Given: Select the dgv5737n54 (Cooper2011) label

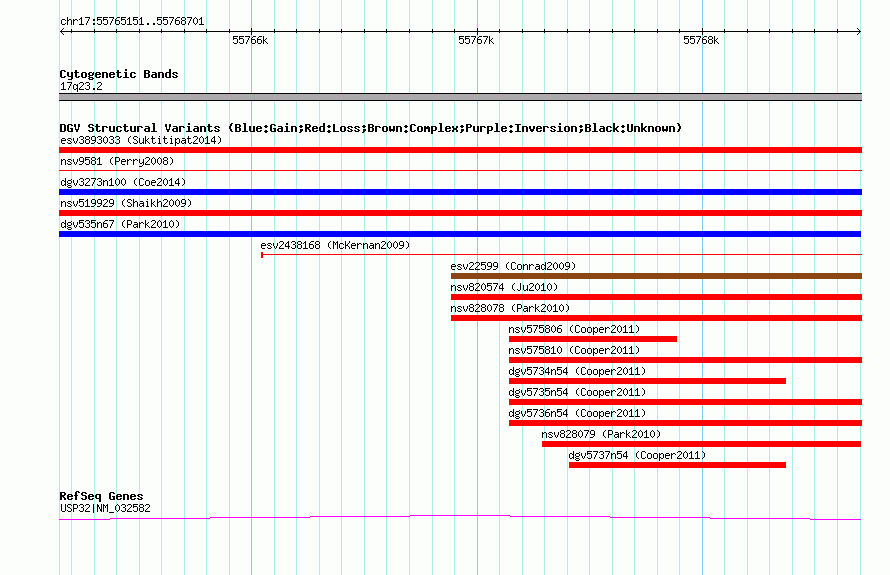Looking at the screenshot, I should [637, 455].
